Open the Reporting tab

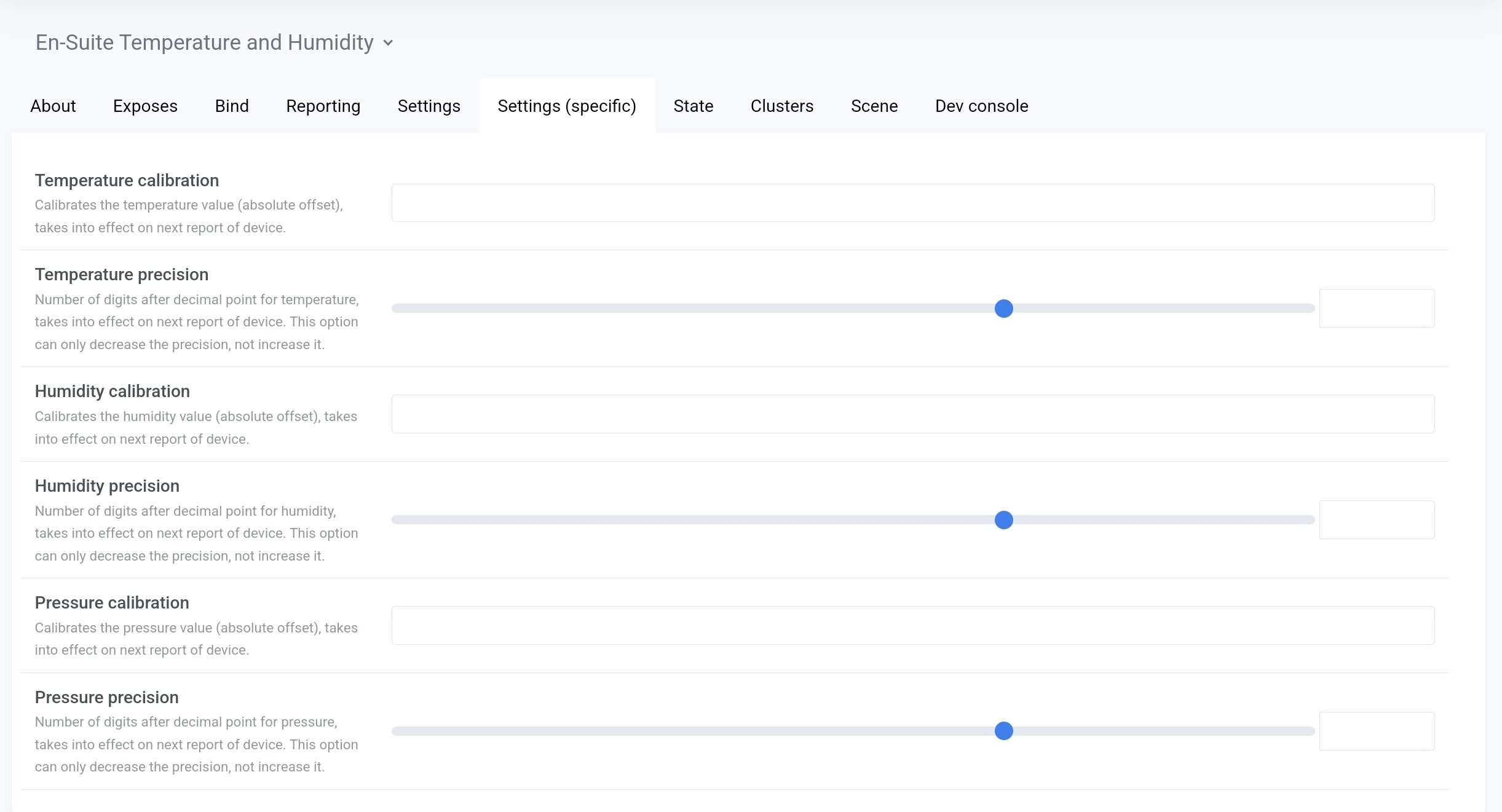pyautogui.click(x=323, y=106)
